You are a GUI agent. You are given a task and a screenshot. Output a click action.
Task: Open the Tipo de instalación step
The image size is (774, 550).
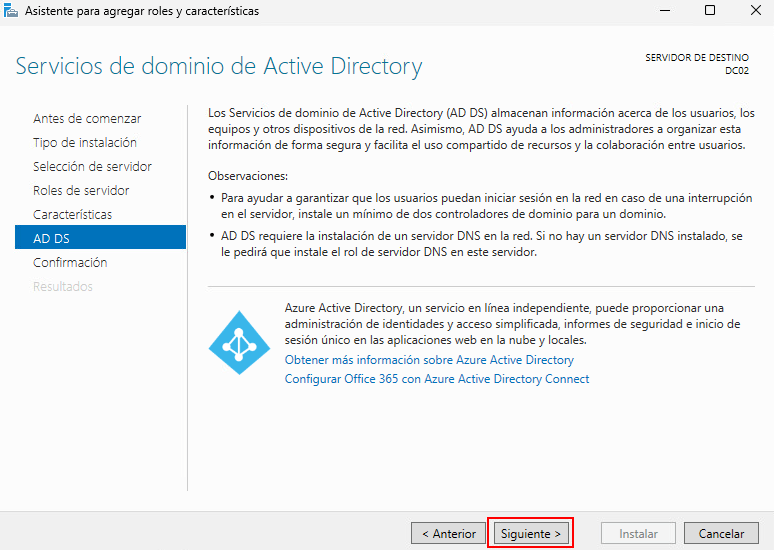coord(85,142)
